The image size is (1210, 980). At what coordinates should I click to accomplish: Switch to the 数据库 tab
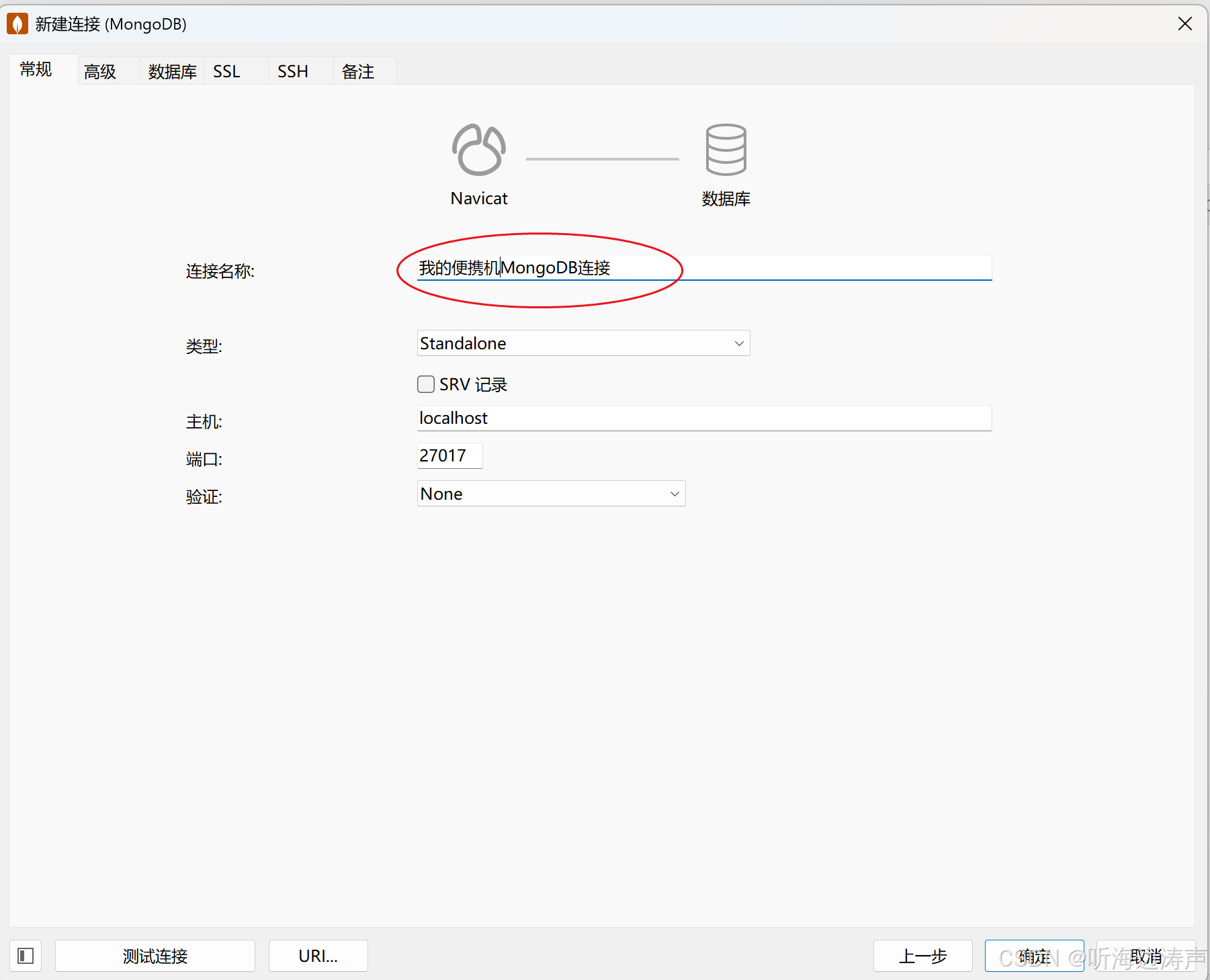tap(172, 71)
